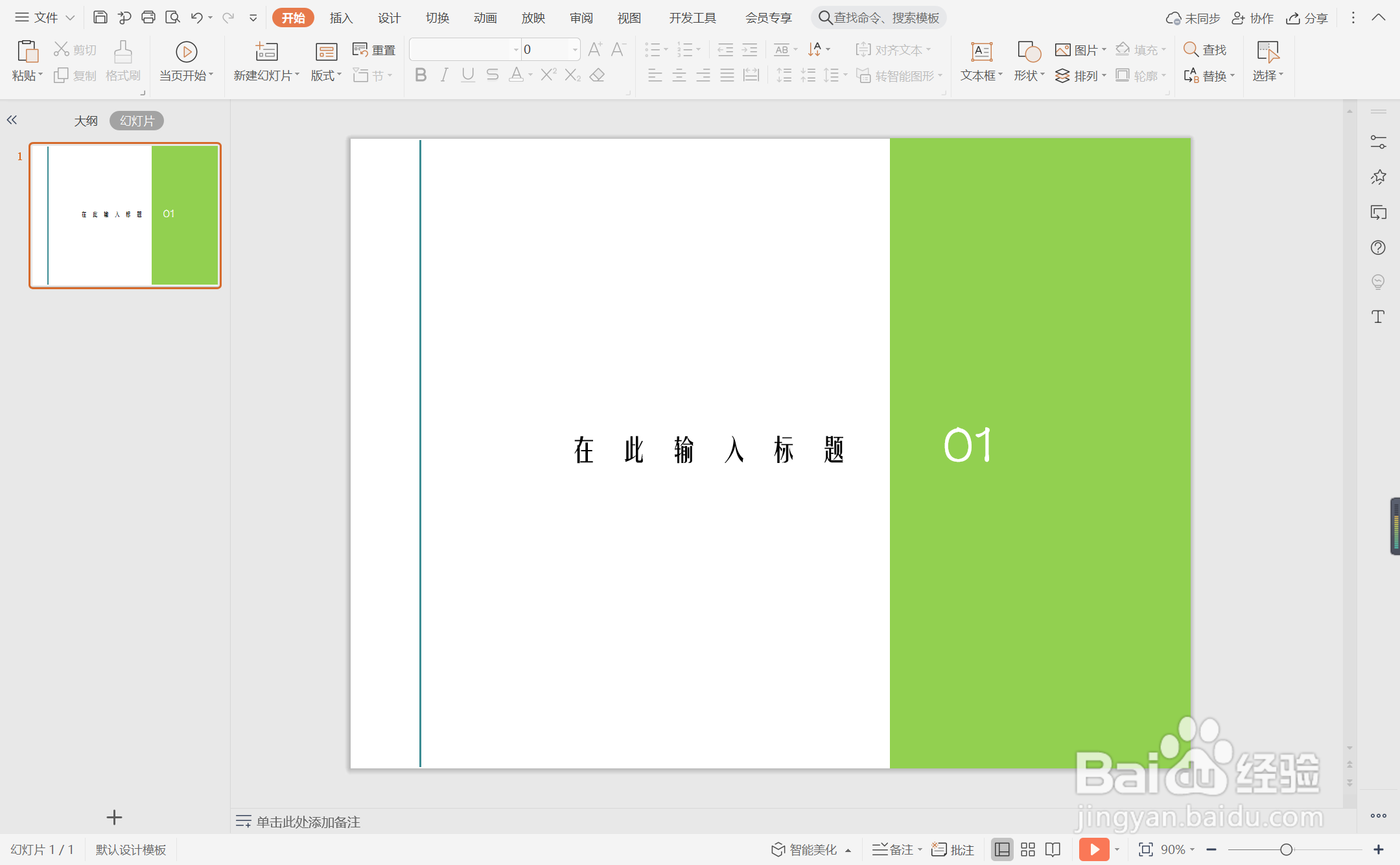Toggle underline formatting
Image resolution: width=1400 pixels, height=865 pixels.
[x=467, y=75]
